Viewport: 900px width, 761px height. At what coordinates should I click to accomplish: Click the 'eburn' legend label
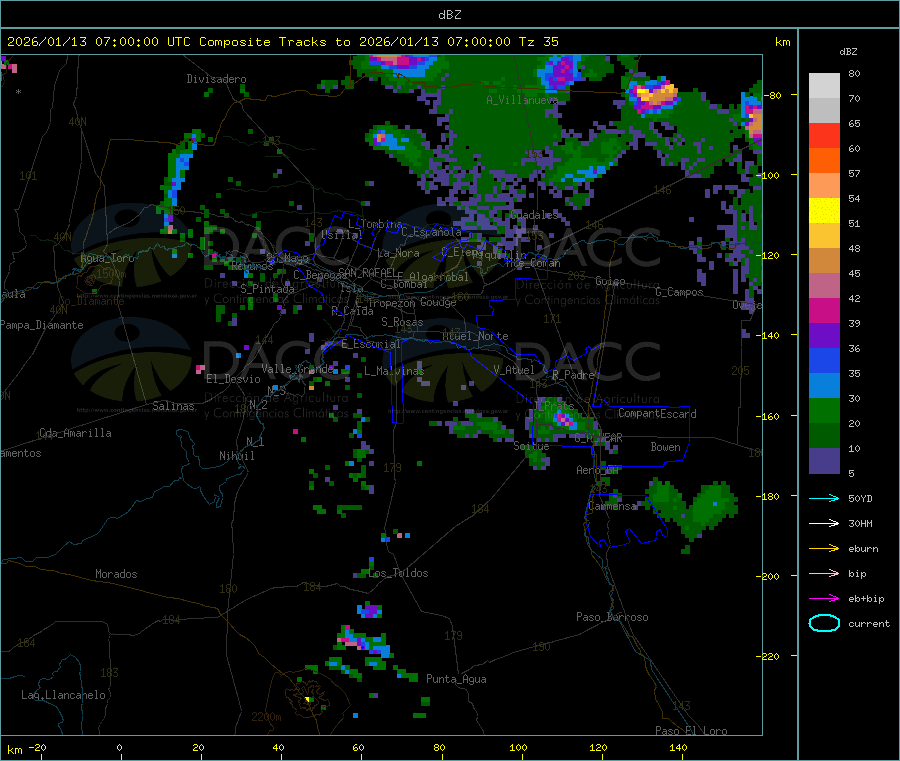click(863, 549)
